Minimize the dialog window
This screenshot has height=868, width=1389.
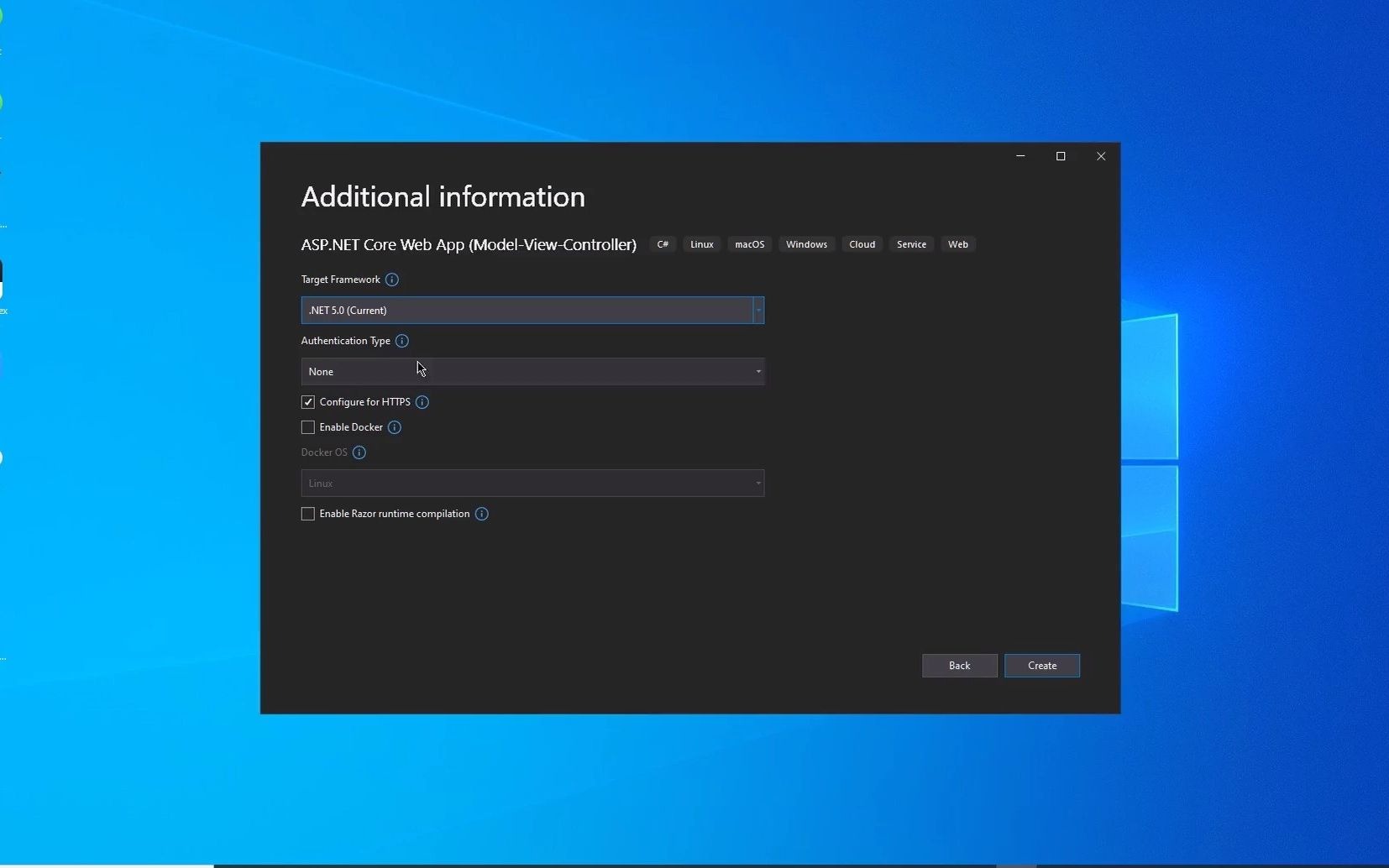pyautogui.click(x=1020, y=156)
